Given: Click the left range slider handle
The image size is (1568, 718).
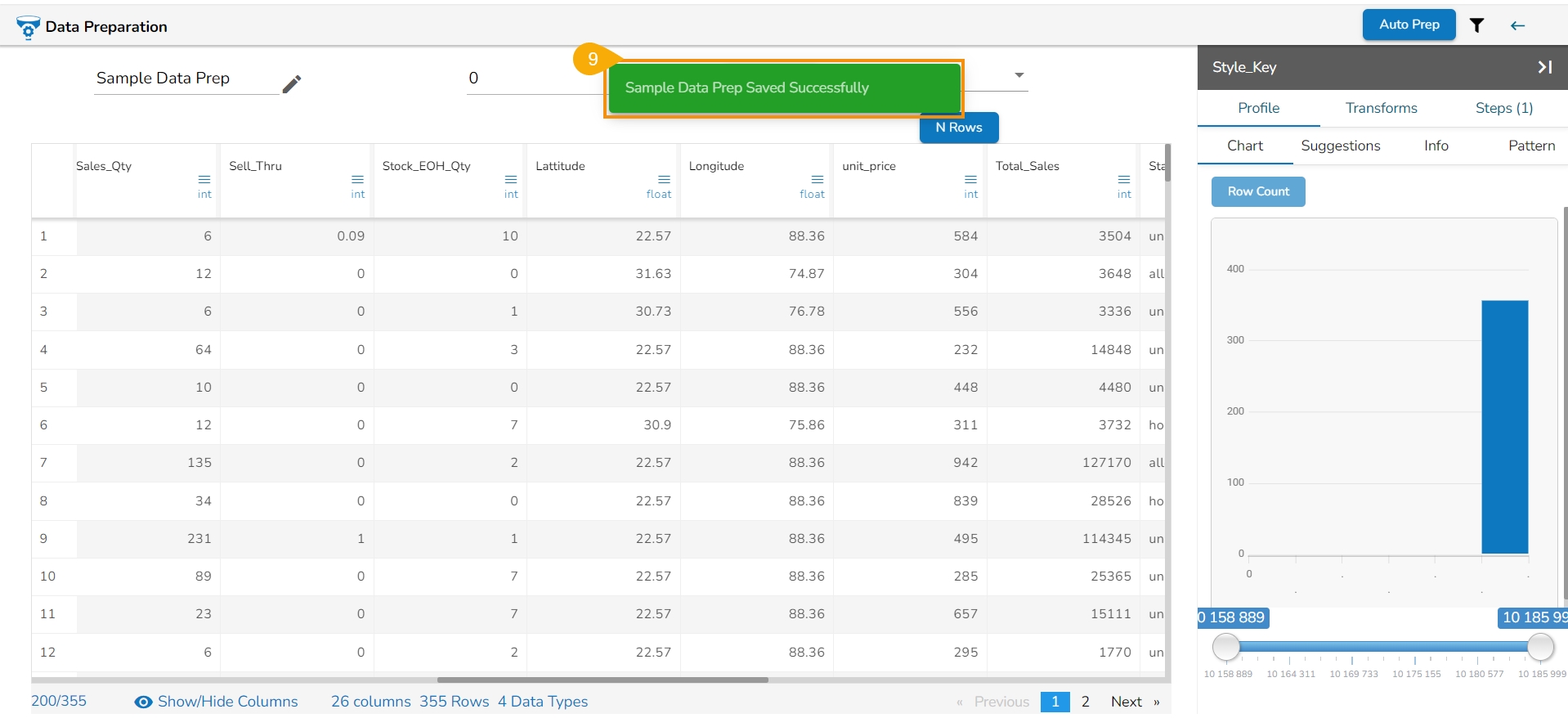Looking at the screenshot, I should pos(1225,647).
